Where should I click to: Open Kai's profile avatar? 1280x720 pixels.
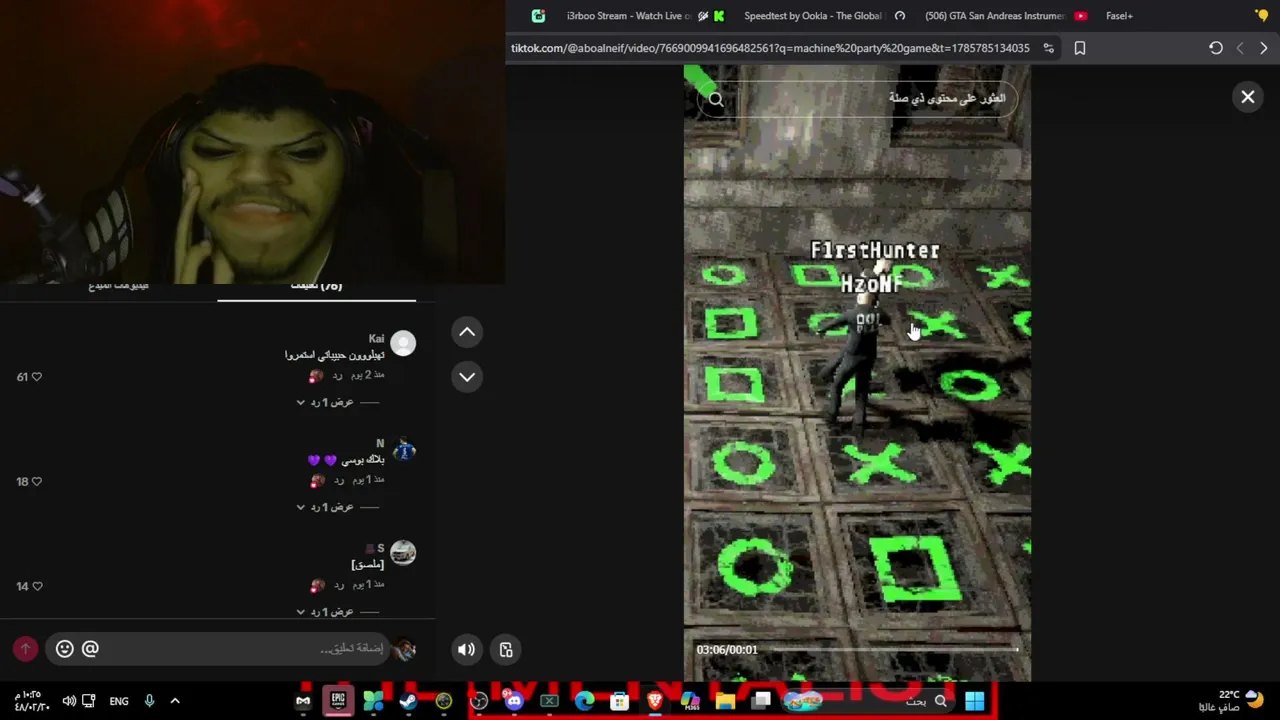tap(403, 343)
